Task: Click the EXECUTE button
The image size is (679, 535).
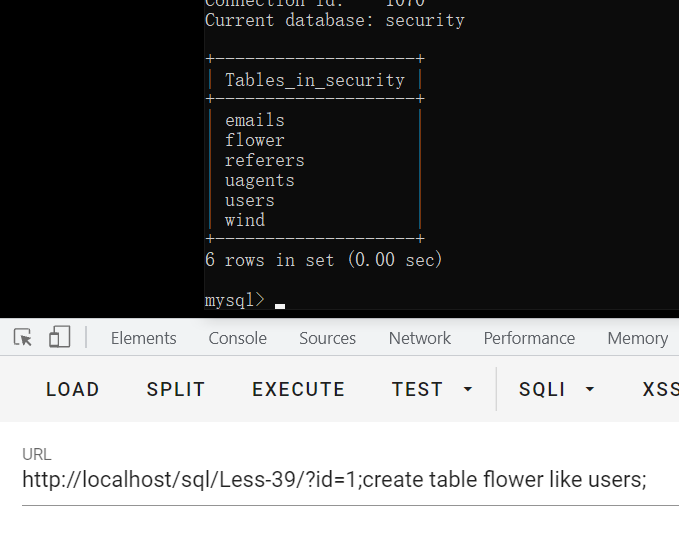Action: click(x=298, y=389)
